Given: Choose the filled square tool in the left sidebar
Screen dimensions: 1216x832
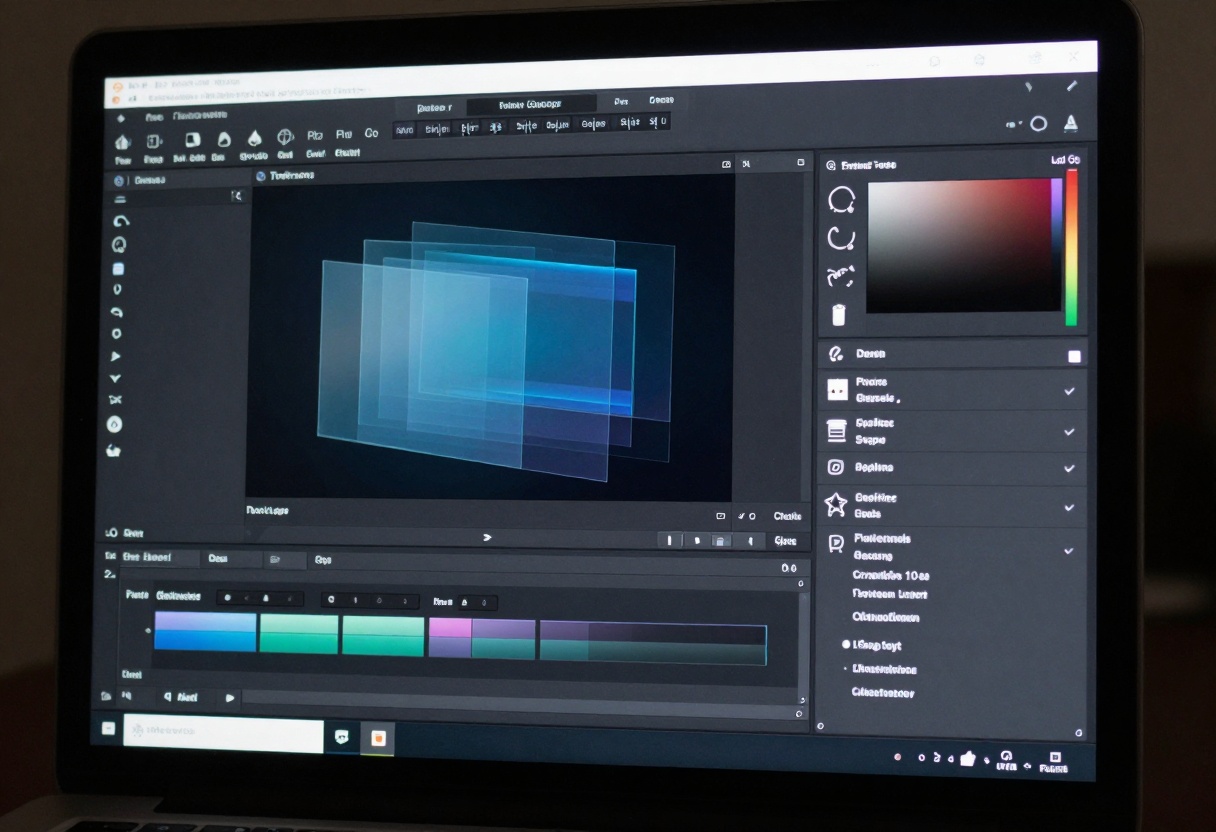Looking at the screenshot, I should [118, 269].
